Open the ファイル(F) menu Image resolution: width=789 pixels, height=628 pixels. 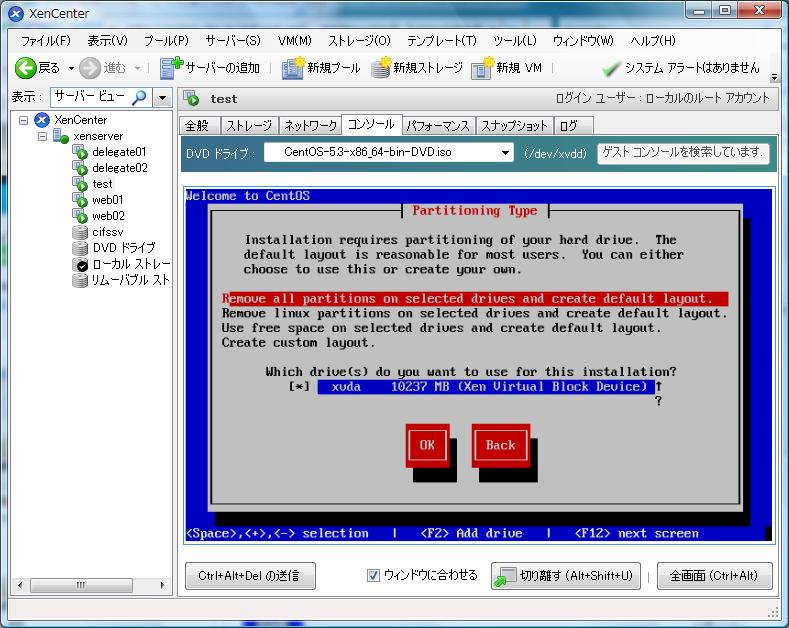click(46, 41)
